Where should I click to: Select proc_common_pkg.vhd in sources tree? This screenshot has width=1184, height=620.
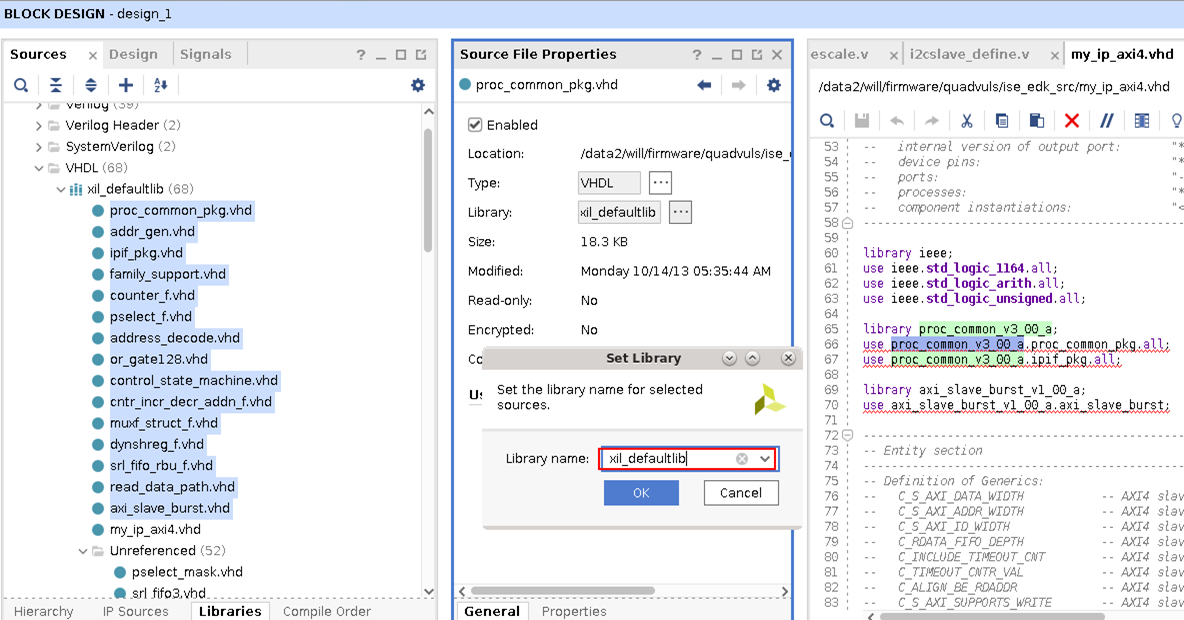point(180,211)
